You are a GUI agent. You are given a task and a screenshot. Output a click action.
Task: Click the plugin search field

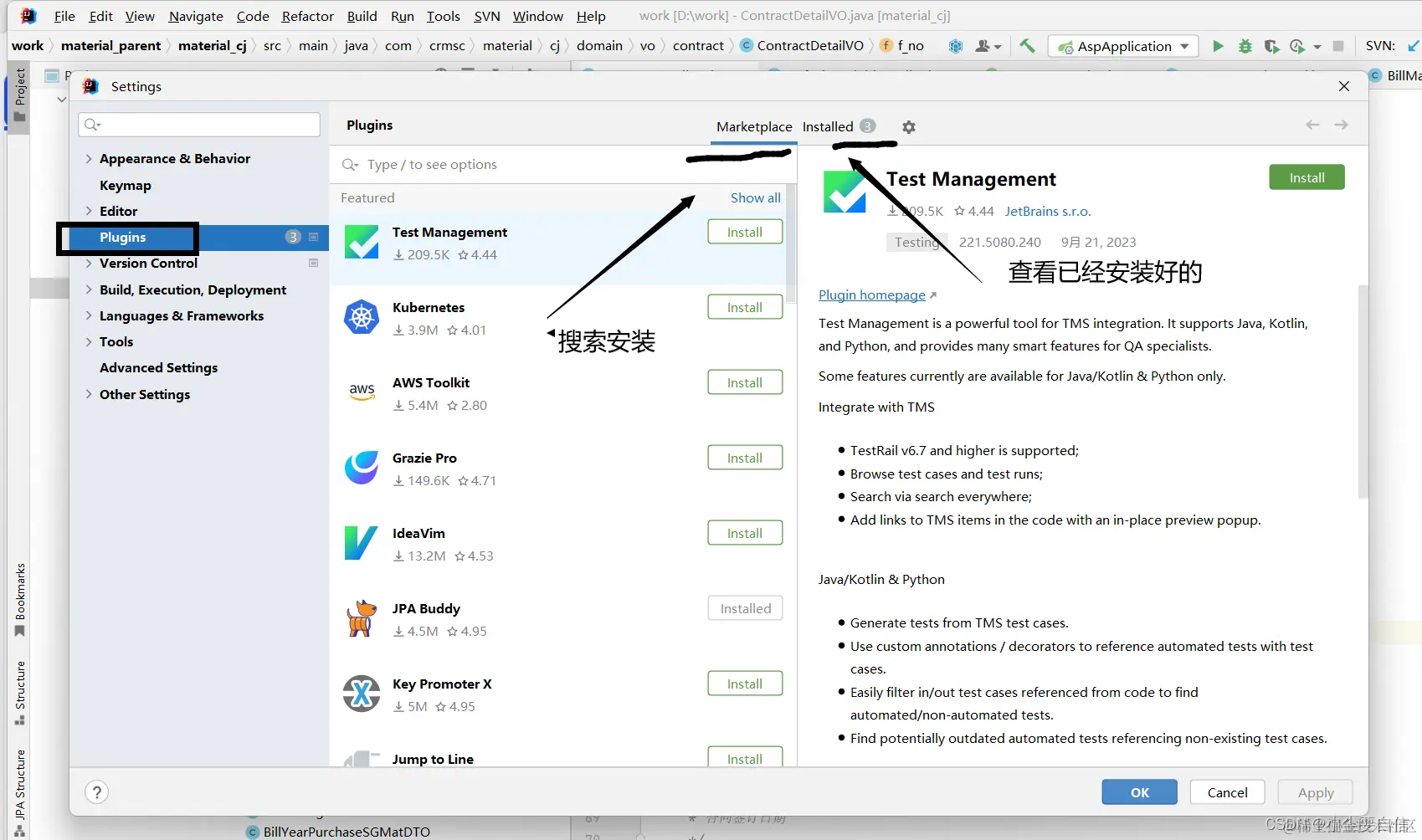click(x=561, y=165)
